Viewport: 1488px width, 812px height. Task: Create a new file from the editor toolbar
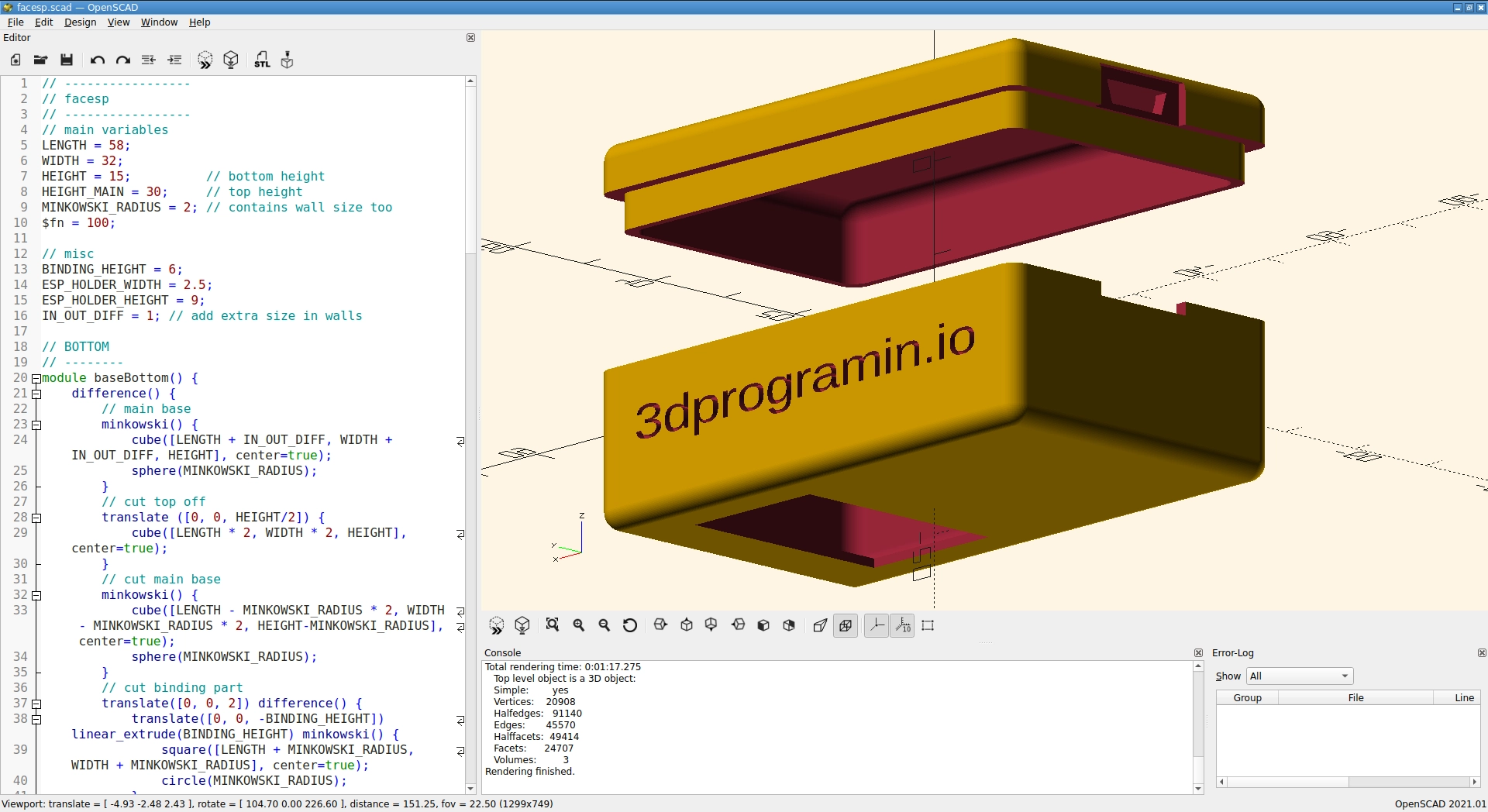[15, 60]
